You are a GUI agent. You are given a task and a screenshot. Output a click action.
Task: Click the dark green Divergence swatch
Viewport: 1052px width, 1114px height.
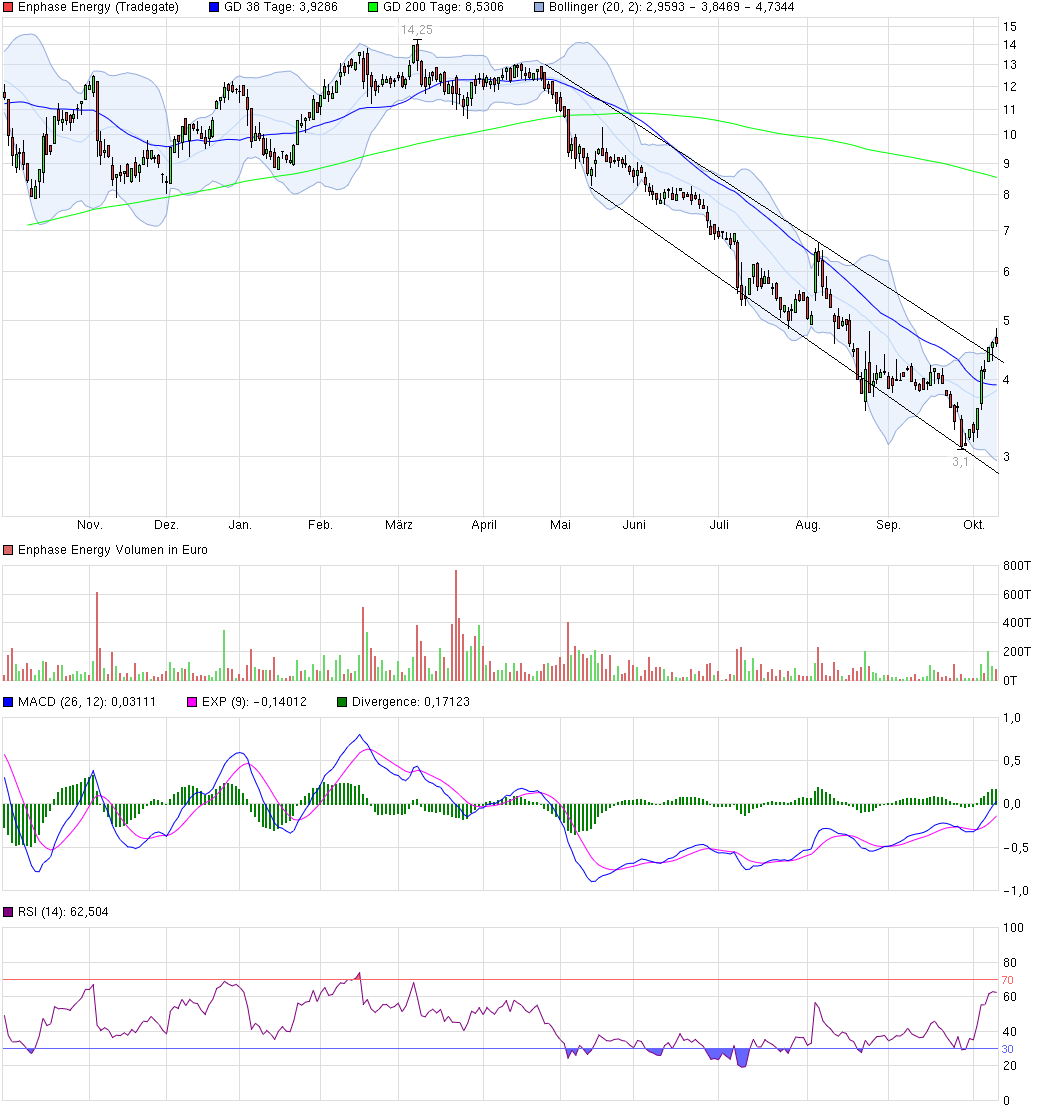(342, 702)
